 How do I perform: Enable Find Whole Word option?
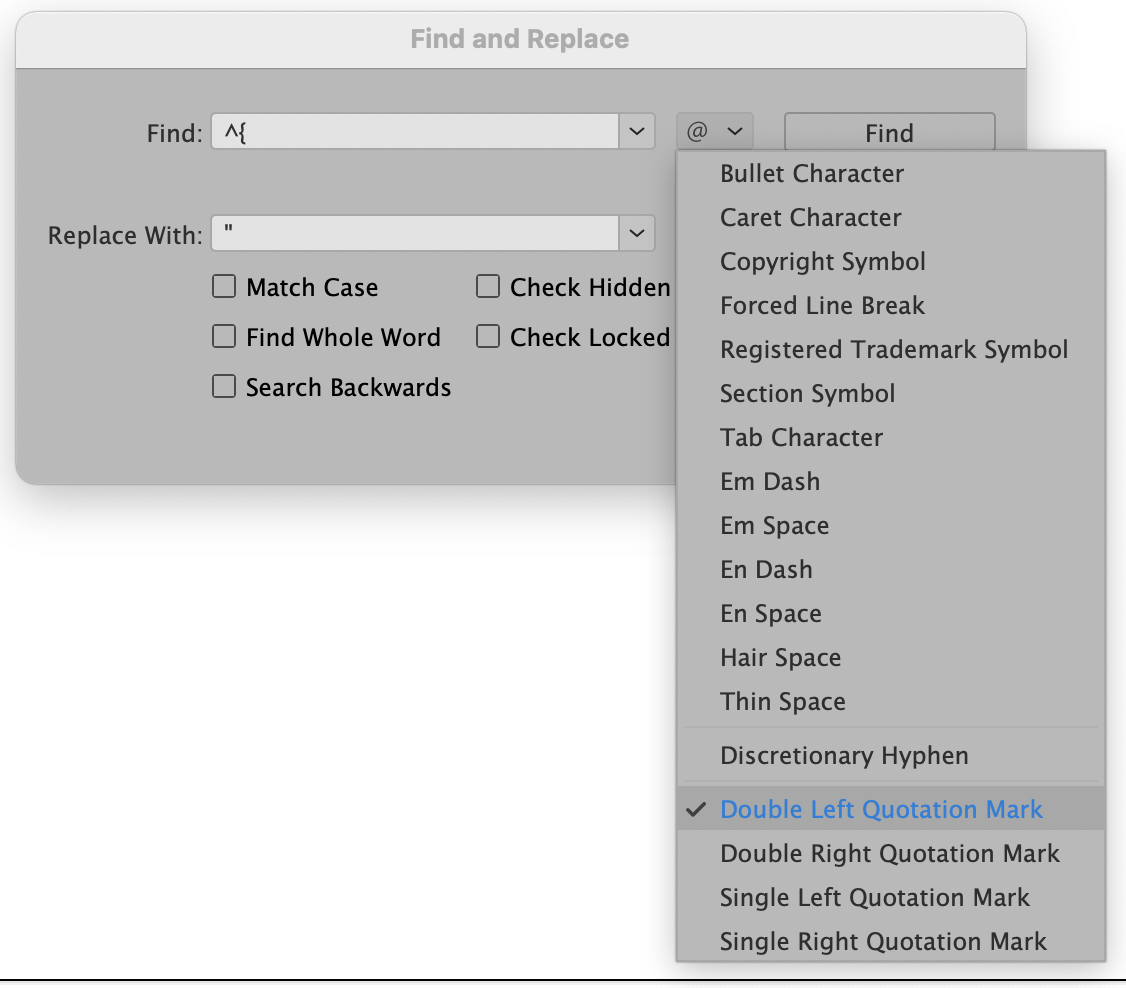click(224, 337)
